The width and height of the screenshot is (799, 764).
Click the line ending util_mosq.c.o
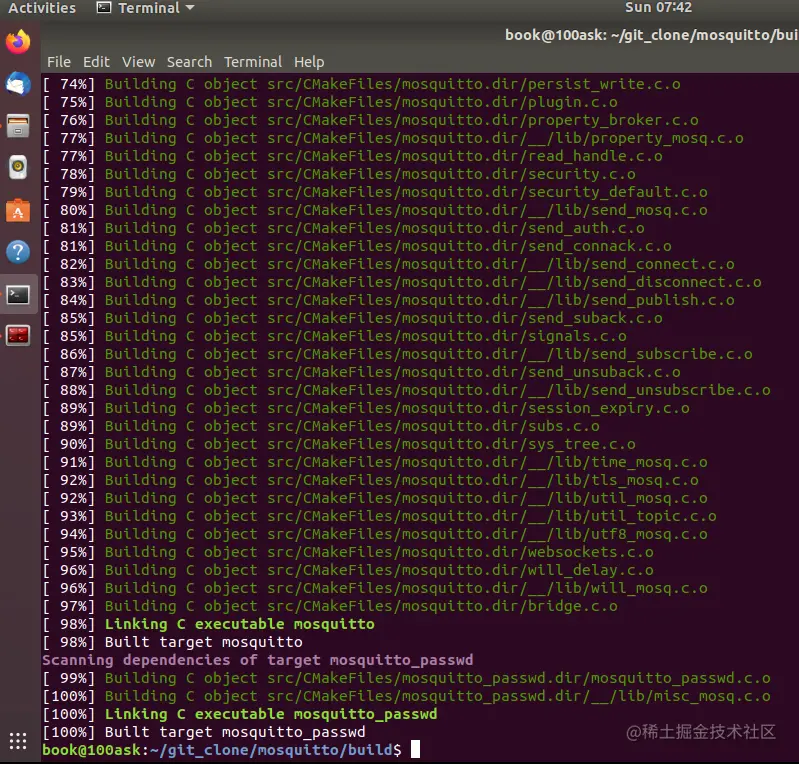[x=375, y=498]
